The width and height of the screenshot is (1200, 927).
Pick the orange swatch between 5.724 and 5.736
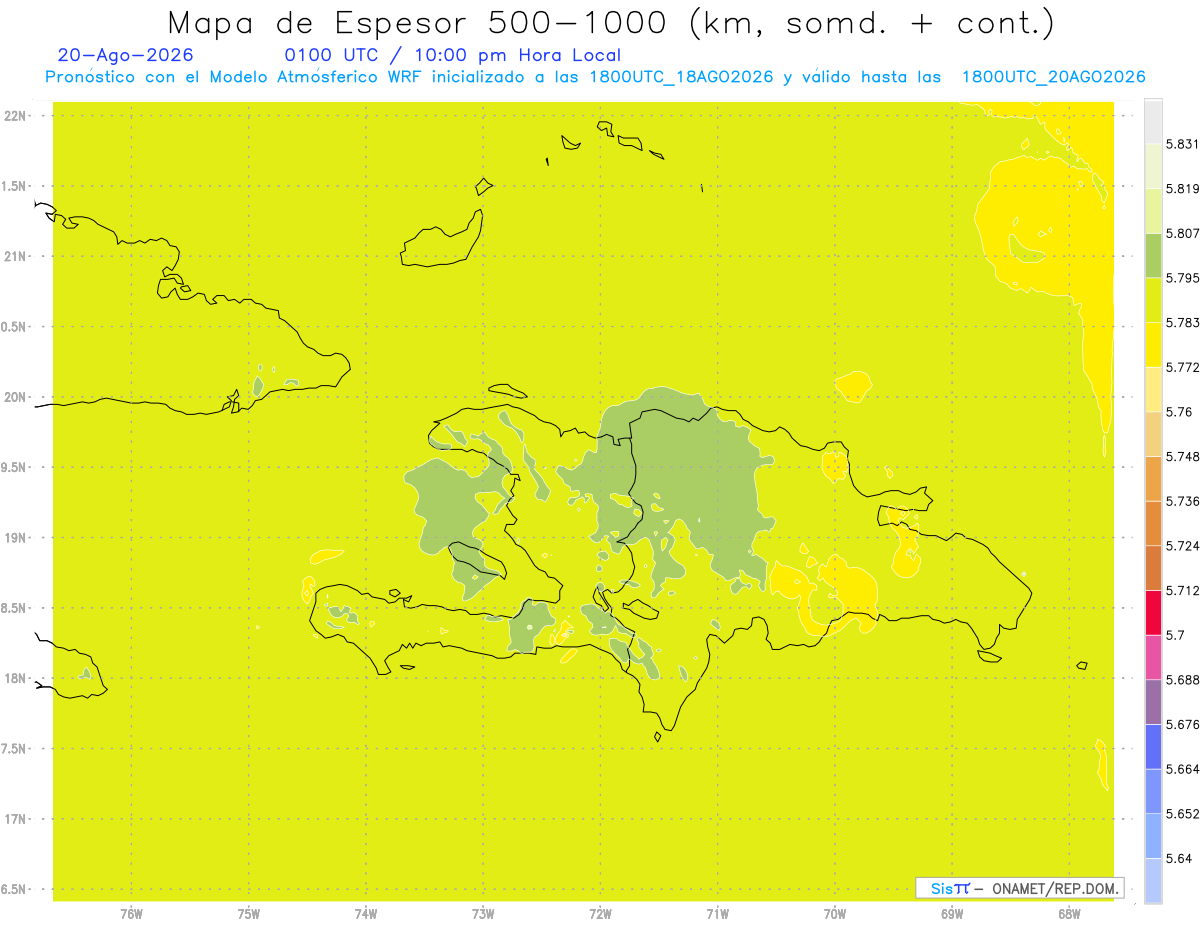[1153, 523]
